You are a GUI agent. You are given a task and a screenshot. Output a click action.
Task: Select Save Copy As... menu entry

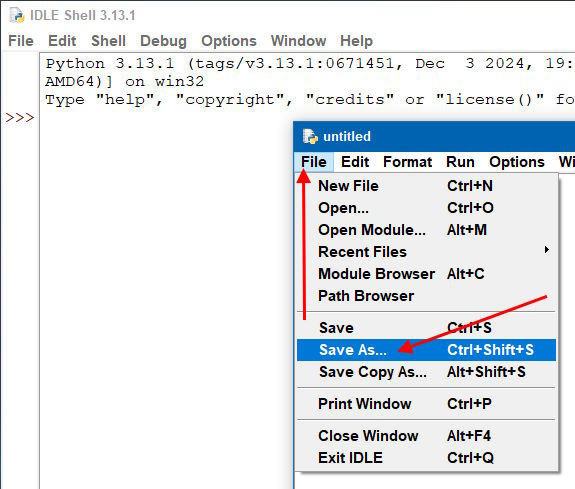pos(426,372)
